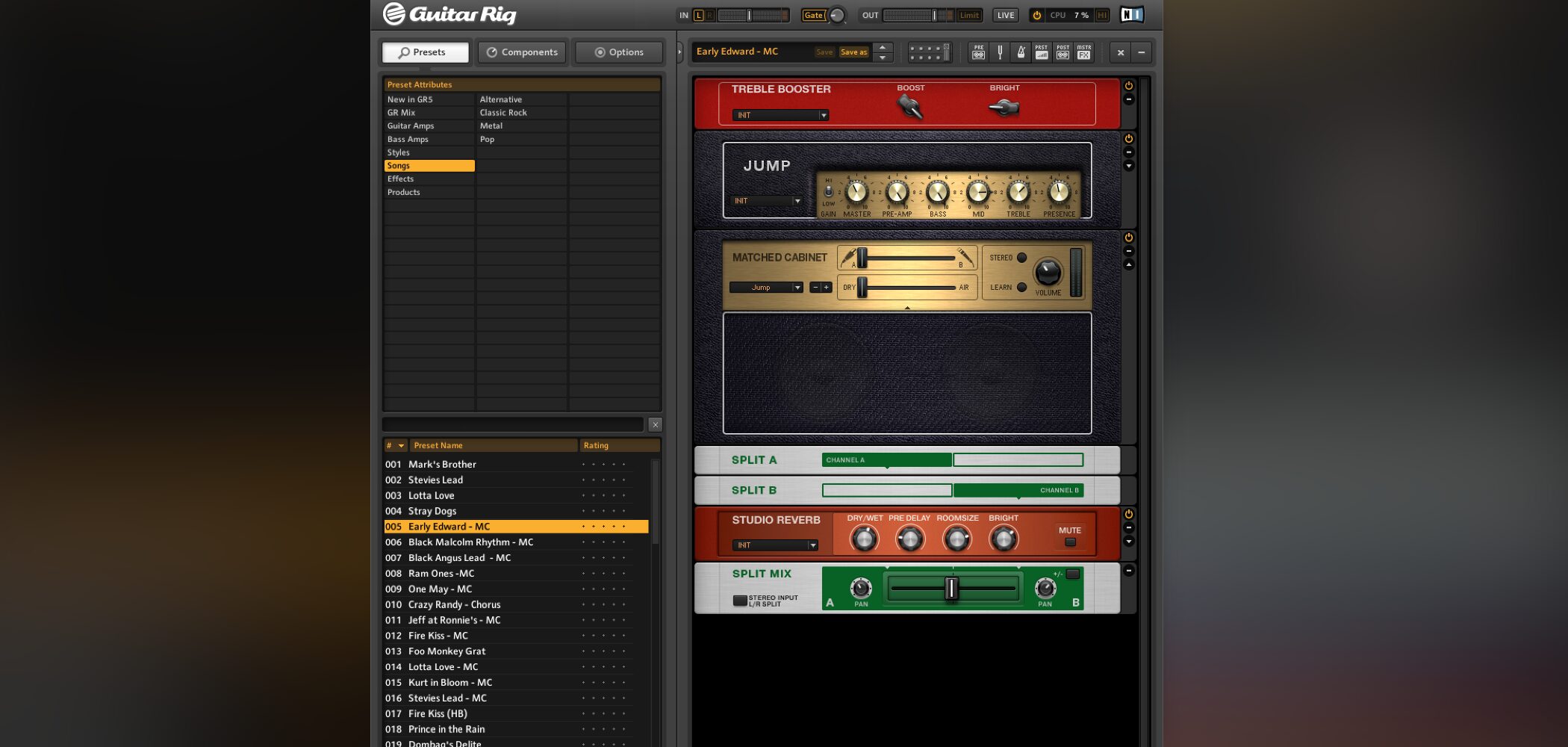
Task: Minimize the Split Mix module
Action: coord(1129,571)
